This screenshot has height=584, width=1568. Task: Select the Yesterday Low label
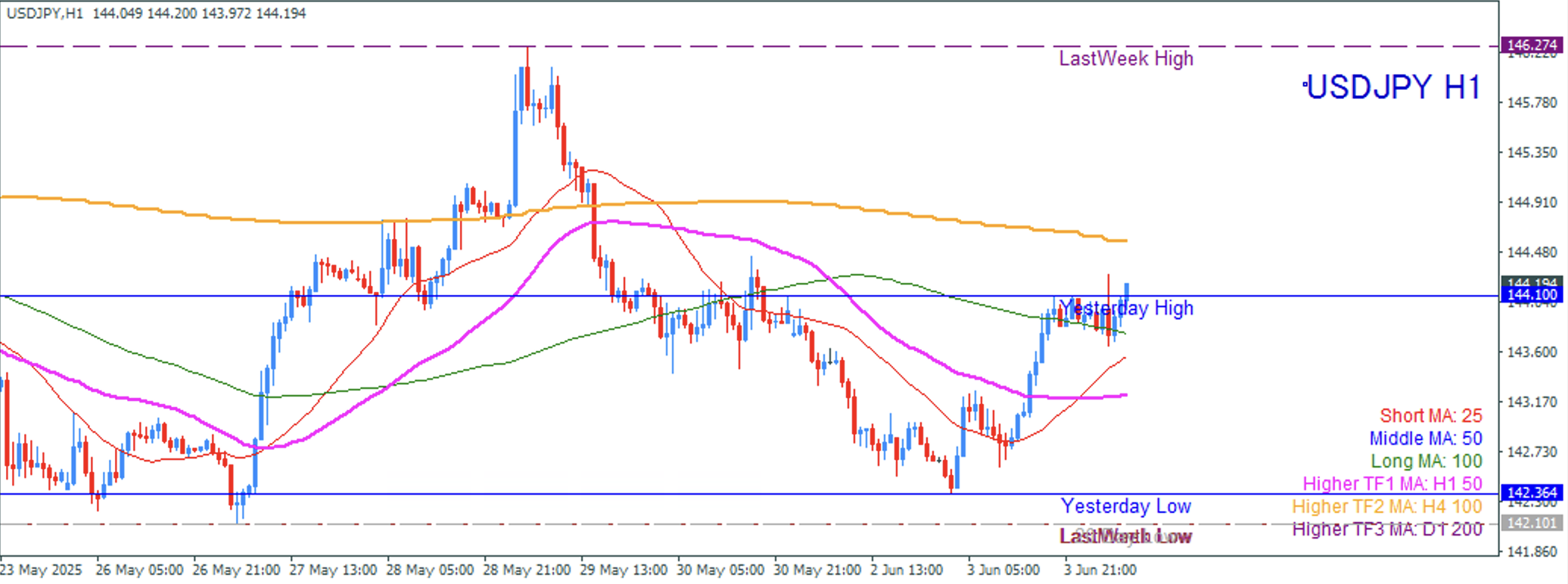[1125, 506]
